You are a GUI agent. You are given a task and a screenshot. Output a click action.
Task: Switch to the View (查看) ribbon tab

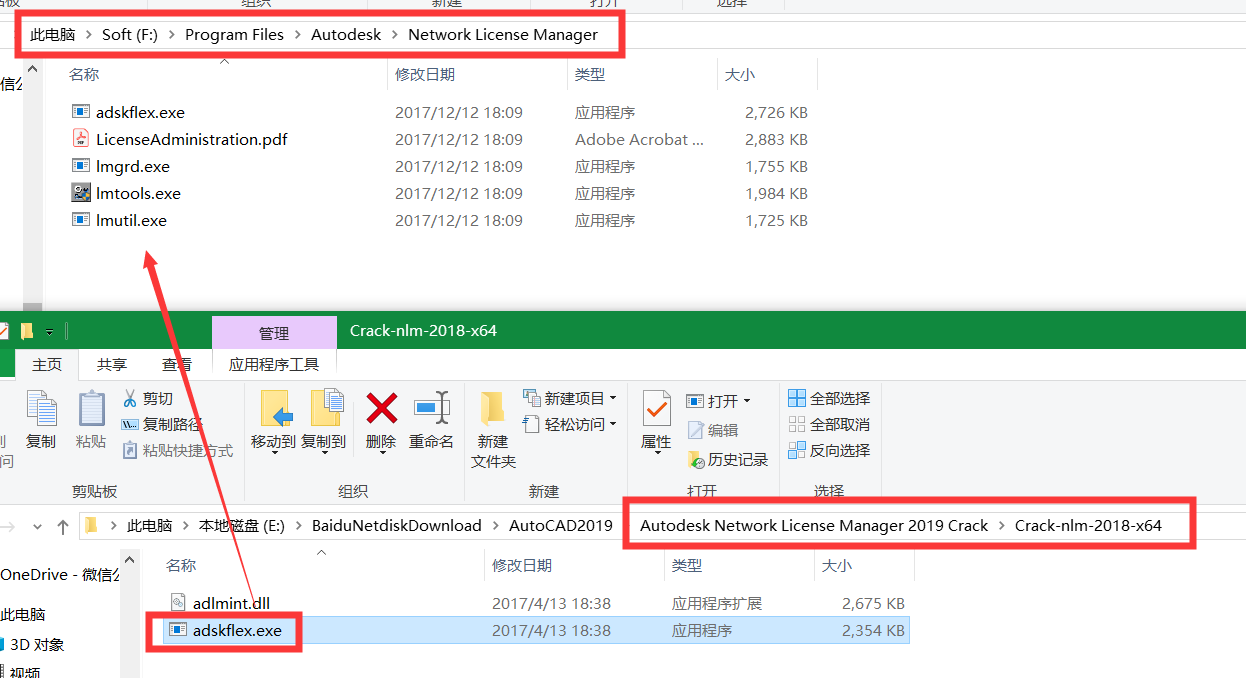tap(177, 364)
